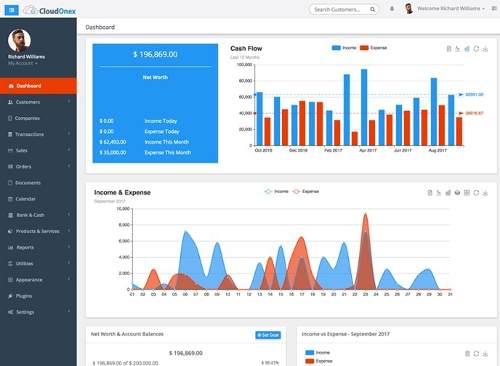This screenshot has width=500, height=366.
Task: Expand the Bank & Cash submenu arrow
Action: point(69,214)
